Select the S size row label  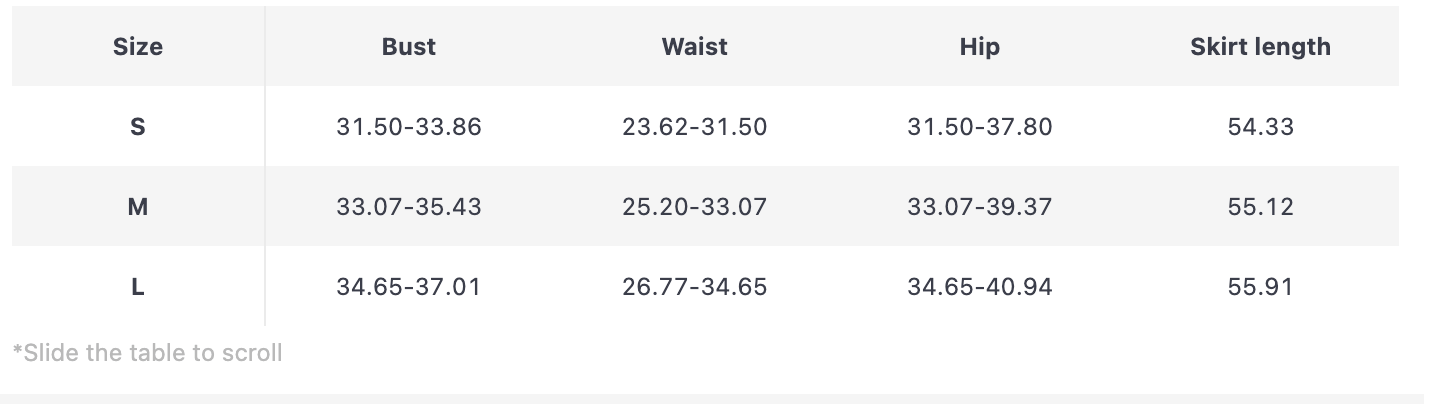[138, 127]
